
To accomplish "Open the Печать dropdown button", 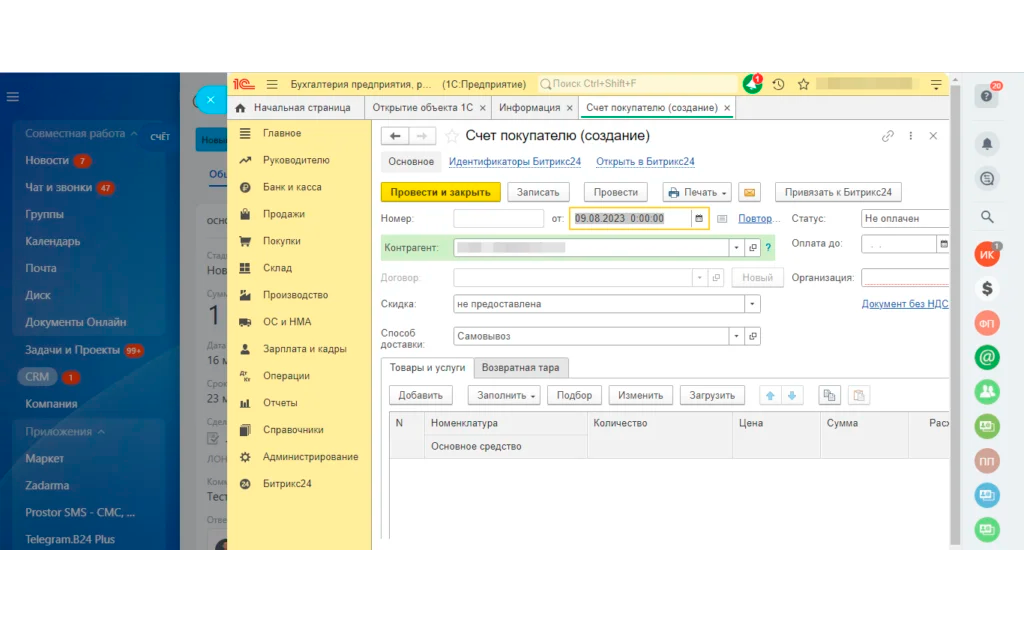I will point(697,192).
